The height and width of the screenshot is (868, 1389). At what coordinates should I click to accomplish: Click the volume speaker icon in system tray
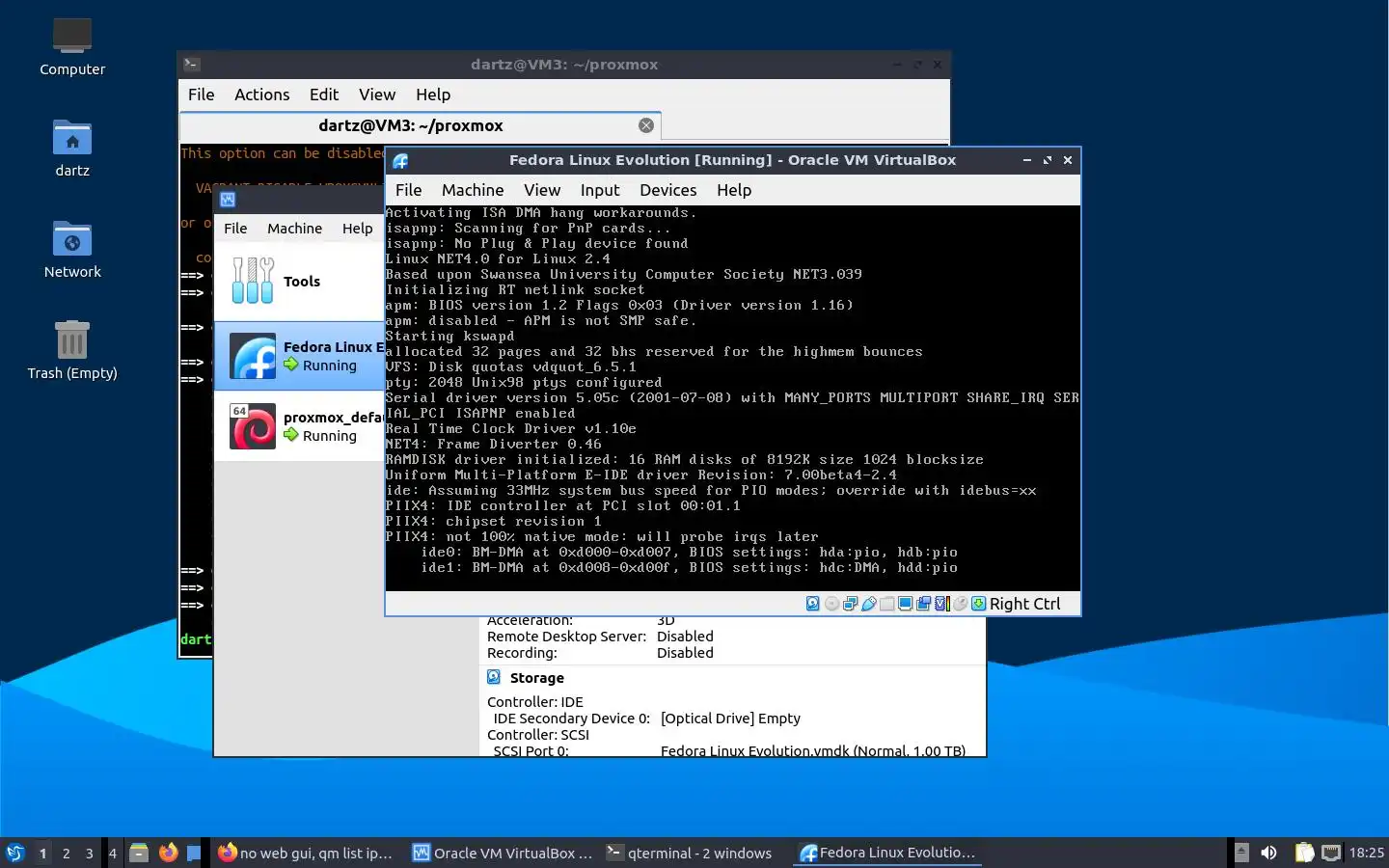tap(1268, 853)
